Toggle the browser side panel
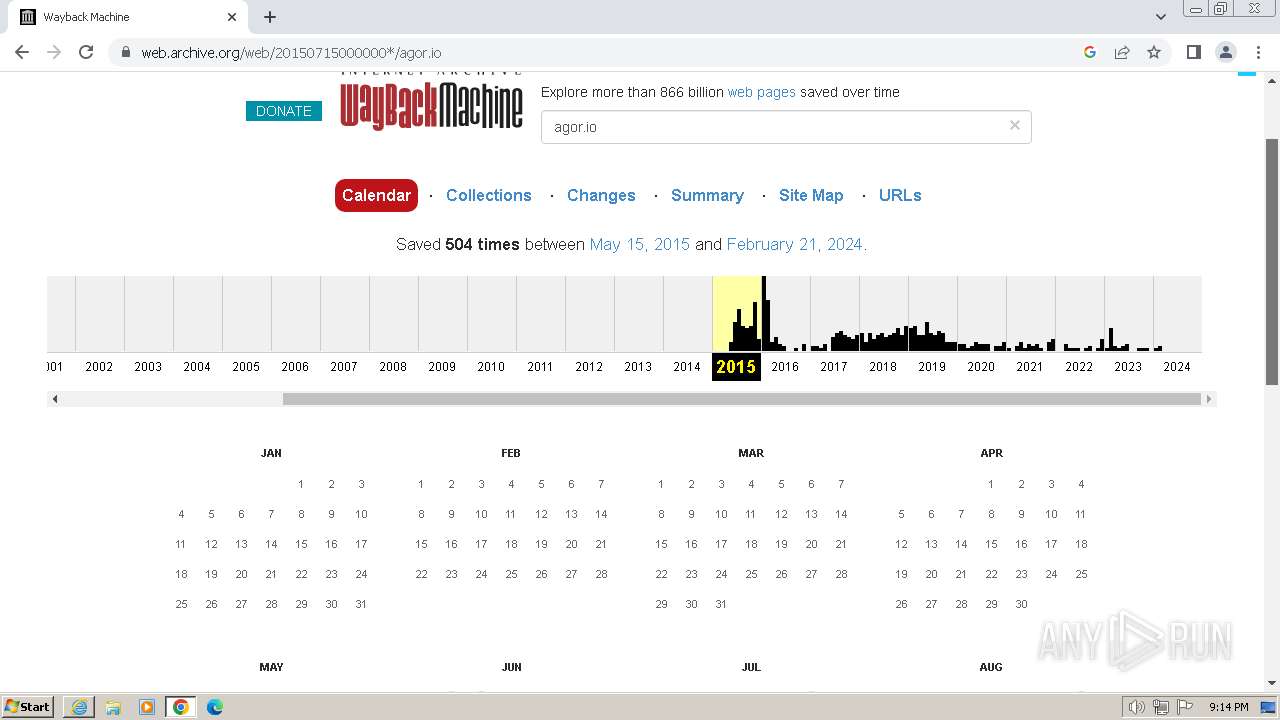Screen dimensions: 1280x720 pyautogui.click(x=1193, y=52)
